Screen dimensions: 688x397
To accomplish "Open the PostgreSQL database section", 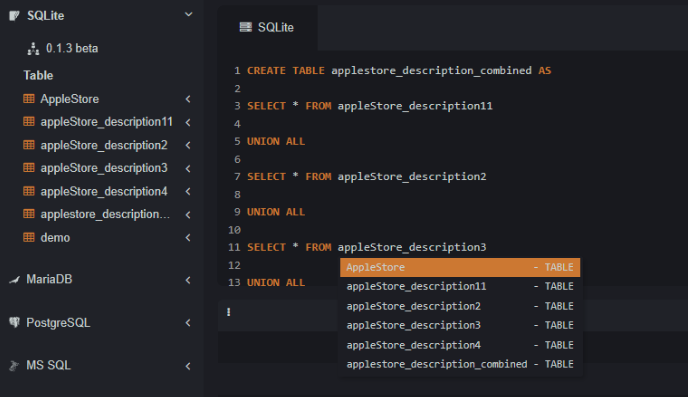I will pos(58,323).
